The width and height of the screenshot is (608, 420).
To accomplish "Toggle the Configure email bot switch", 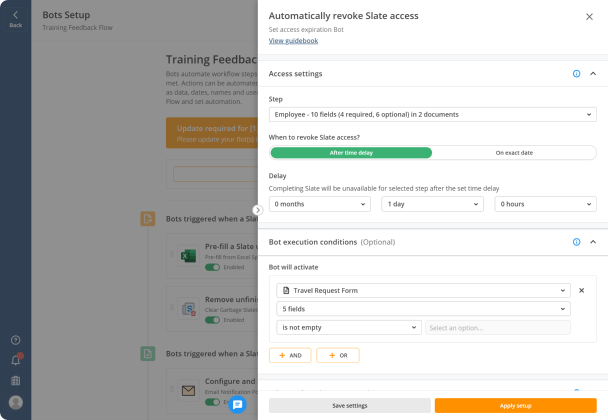I will (212, 402).
